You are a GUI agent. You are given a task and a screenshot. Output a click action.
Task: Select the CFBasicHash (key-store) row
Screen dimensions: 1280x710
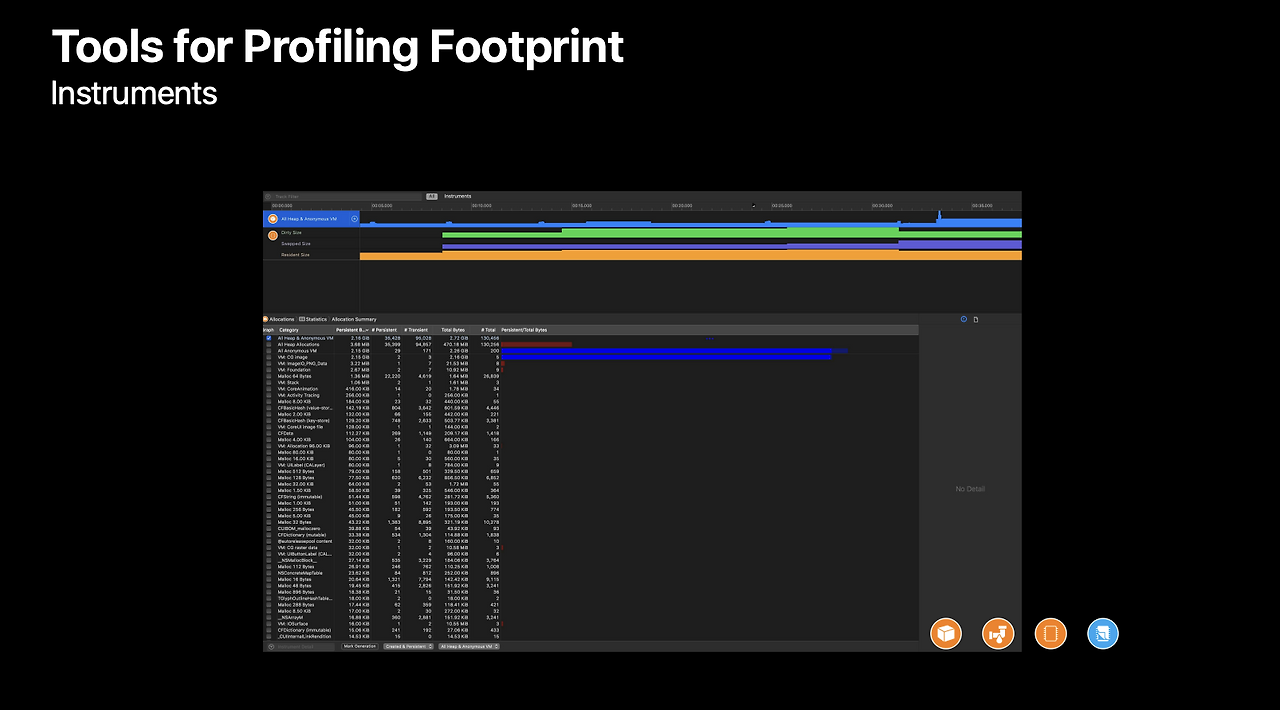pyautogui.click(x=590, y=421)
